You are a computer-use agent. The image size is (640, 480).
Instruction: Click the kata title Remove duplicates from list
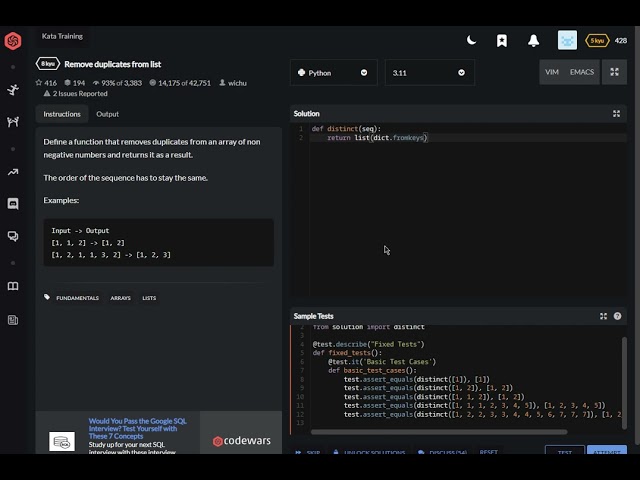tap(113, 64)
